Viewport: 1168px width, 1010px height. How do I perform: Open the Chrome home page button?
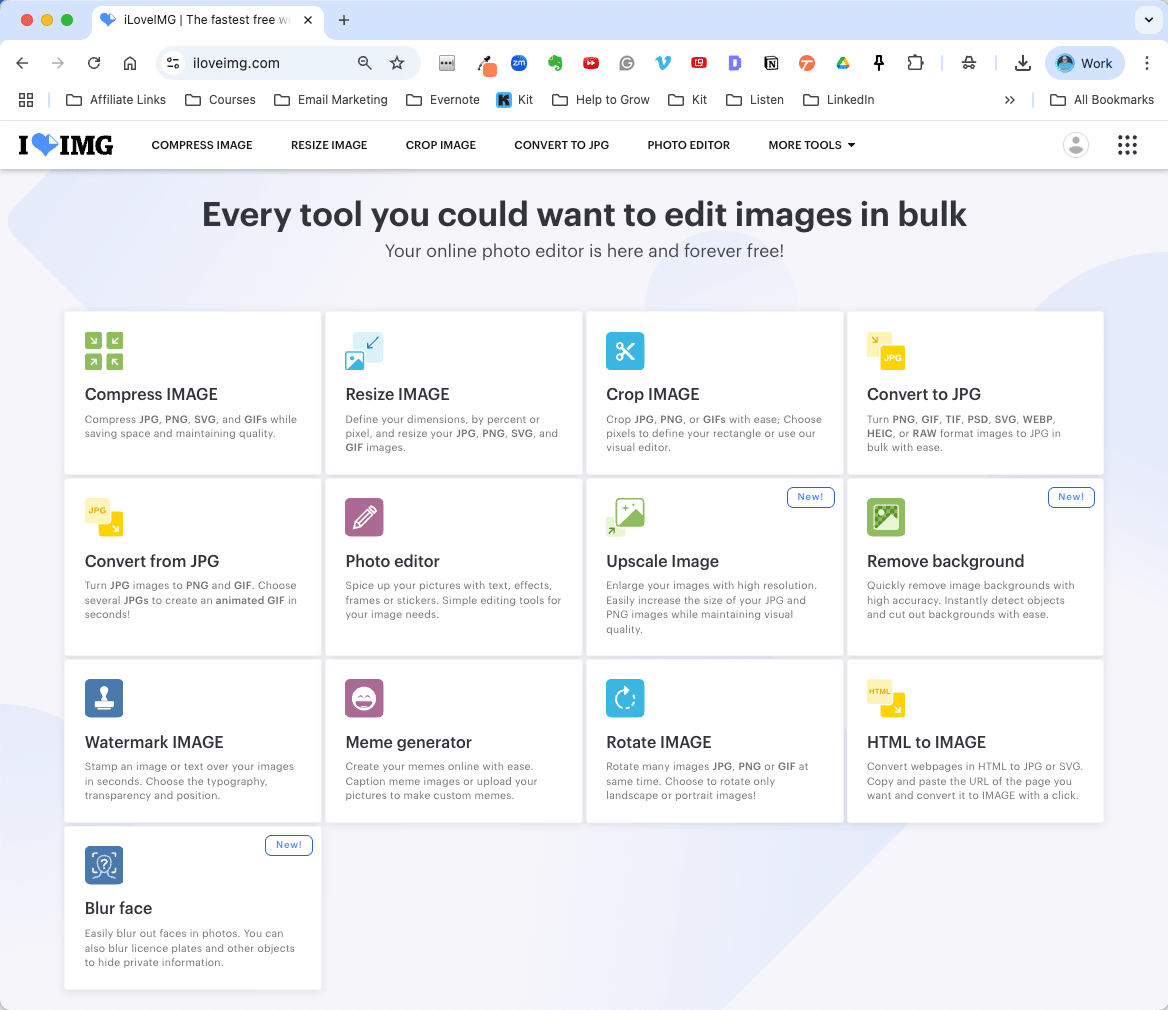[x=130, y=63]
